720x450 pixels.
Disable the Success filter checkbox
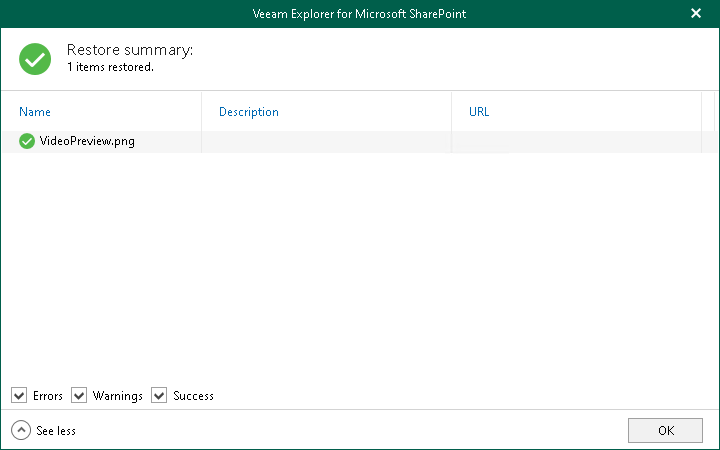point(159,396)
